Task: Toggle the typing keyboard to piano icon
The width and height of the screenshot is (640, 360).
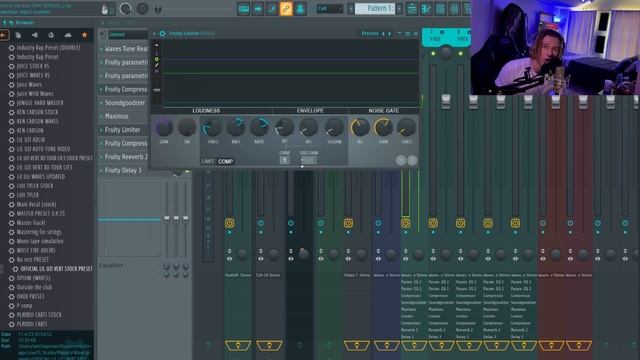Action: point(244,9)
